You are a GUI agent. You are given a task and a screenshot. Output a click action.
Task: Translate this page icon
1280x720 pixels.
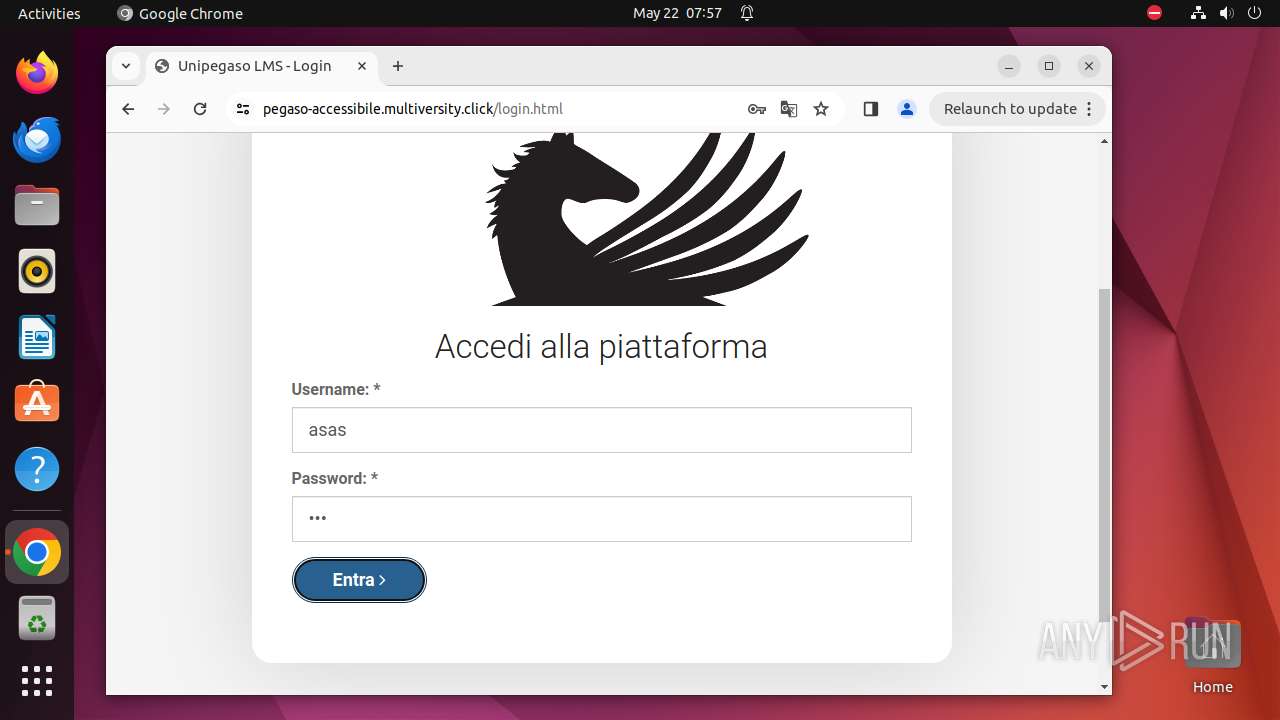pyautogui.click(x=789, y=109)
